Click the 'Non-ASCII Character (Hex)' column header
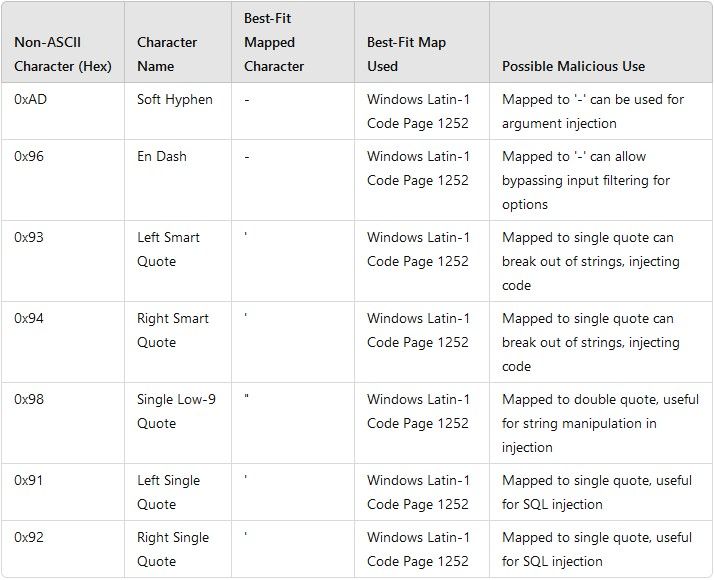 63,54
